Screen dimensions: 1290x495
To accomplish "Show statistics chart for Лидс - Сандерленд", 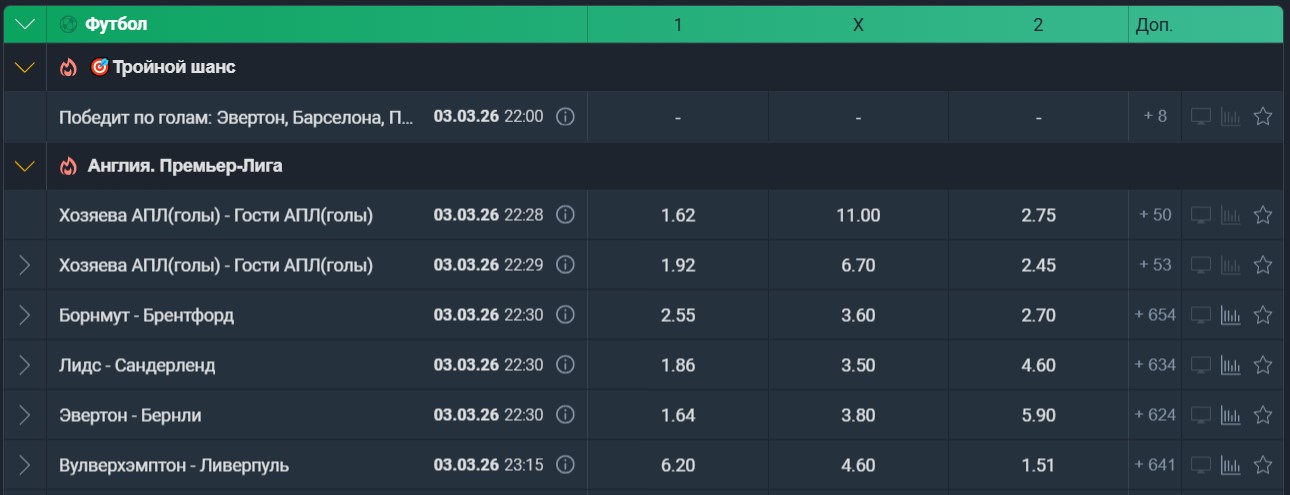I will pyautogui.click(x=1231, y=365).
